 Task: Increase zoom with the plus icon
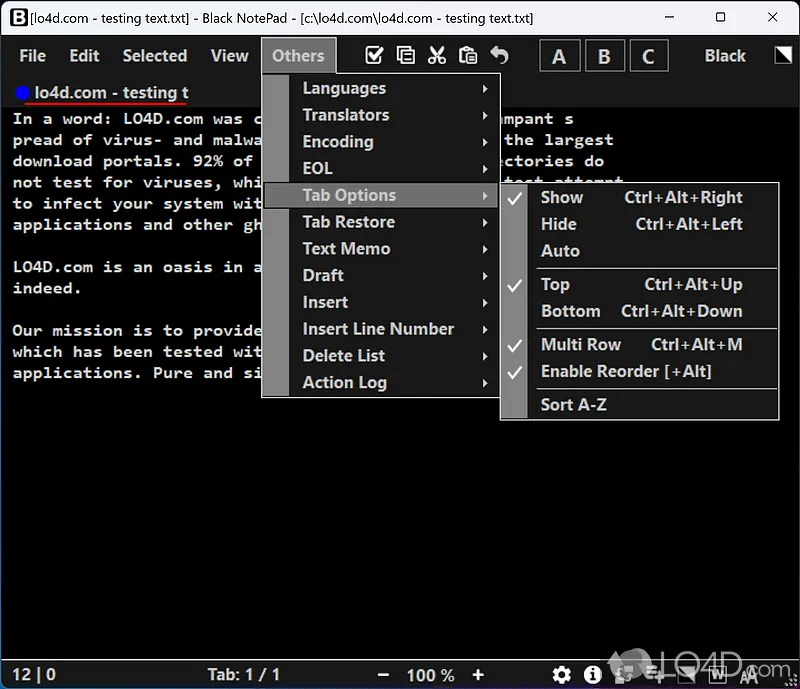pyautogui.click(x=478, y=675)
